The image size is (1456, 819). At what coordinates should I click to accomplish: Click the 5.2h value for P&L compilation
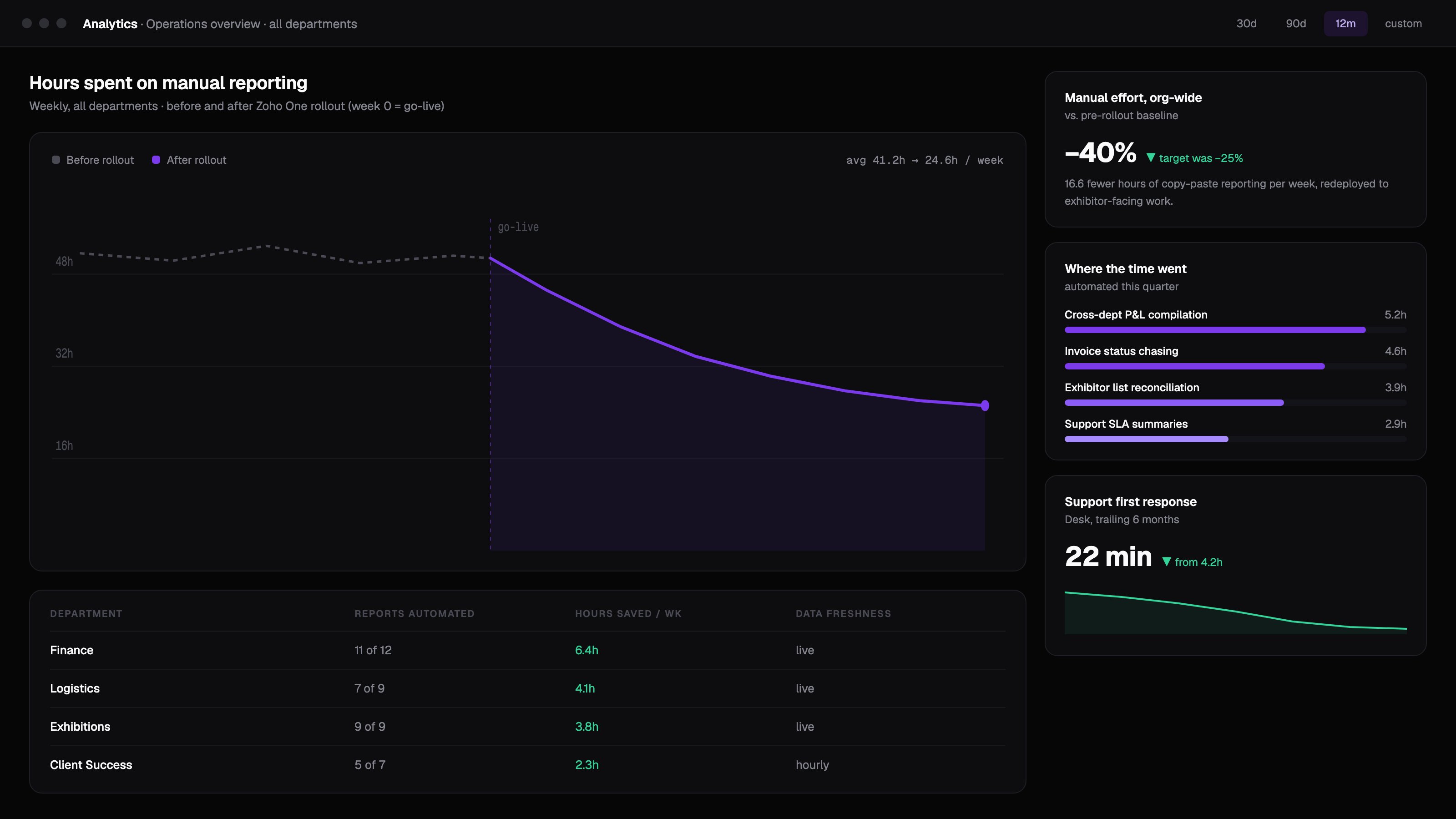pyautogui.click(x=1395, y=315)
